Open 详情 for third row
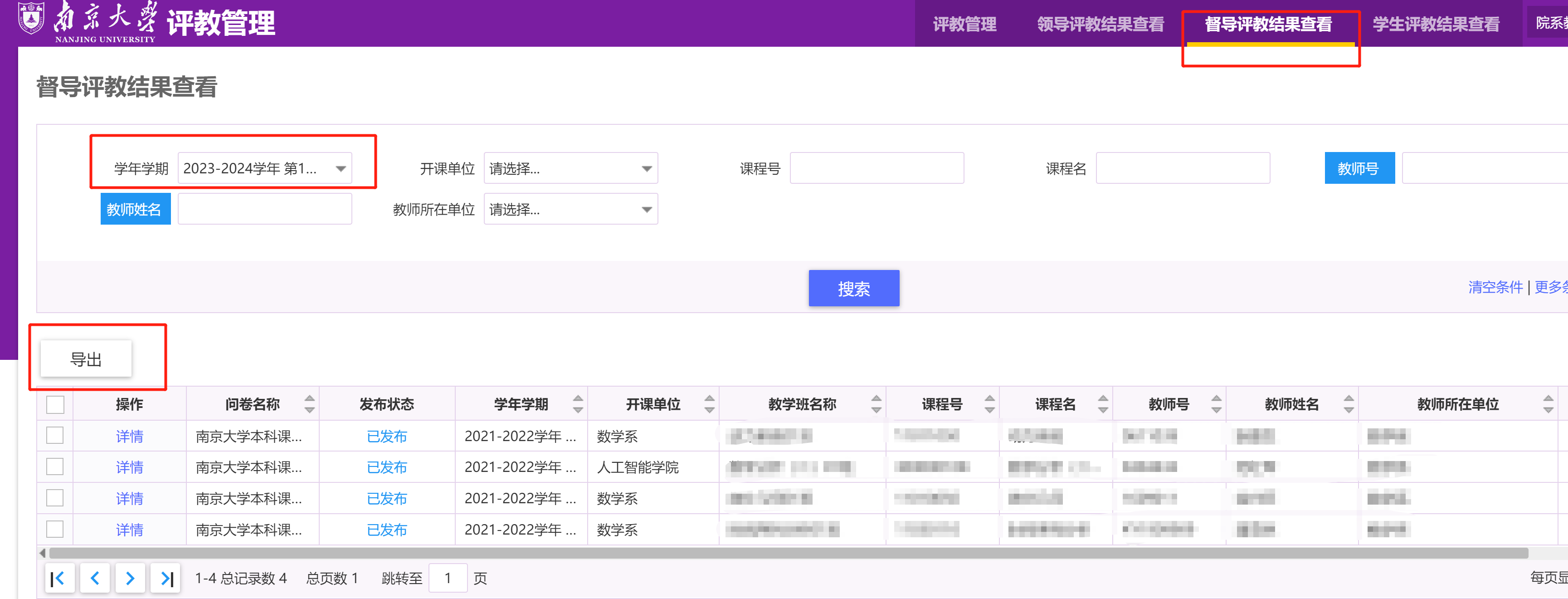The width and height of the screenshot is (1568, 599). click(130, 498)
